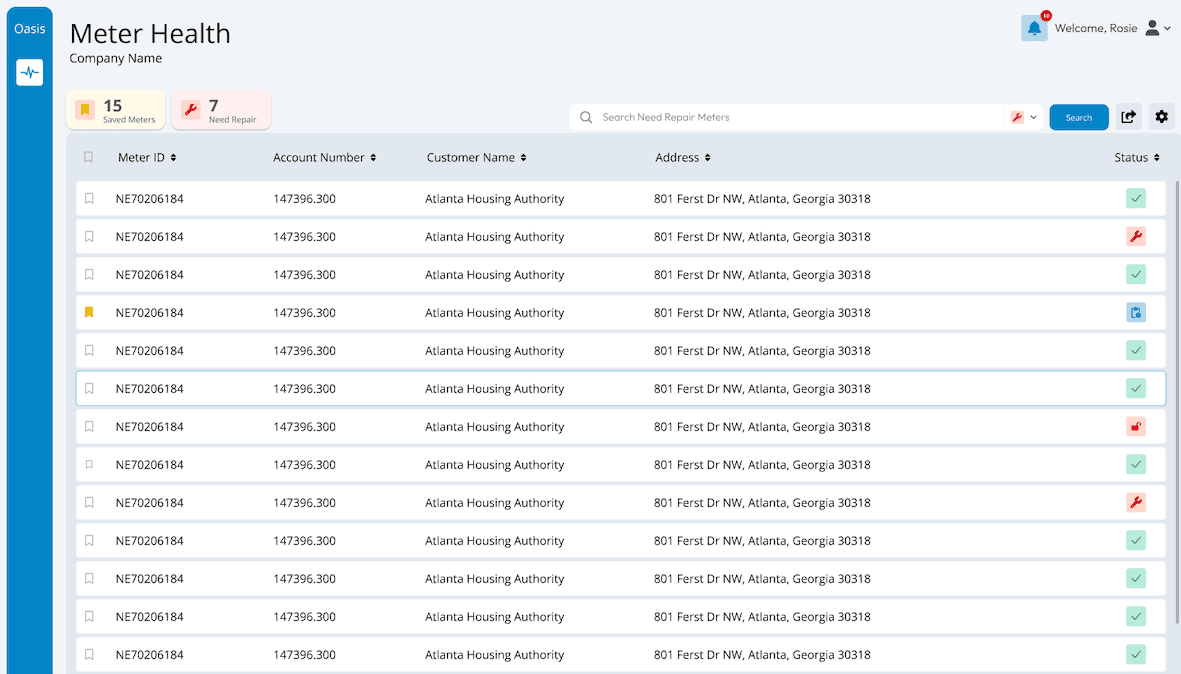
Task: Select the Need Repair tab
Action: [x=221, y=110]
